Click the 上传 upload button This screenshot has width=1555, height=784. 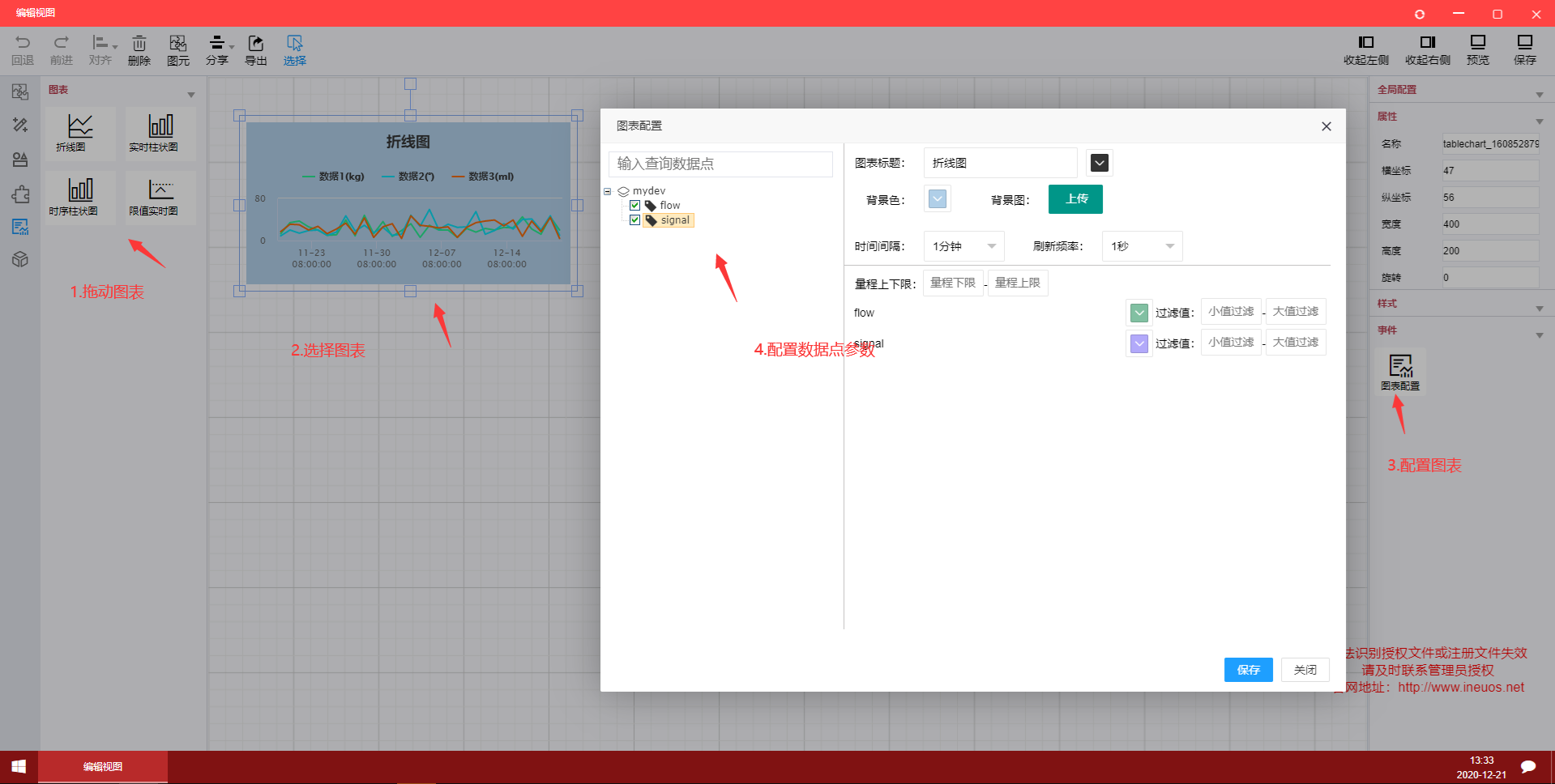(x=1075, y=199)
